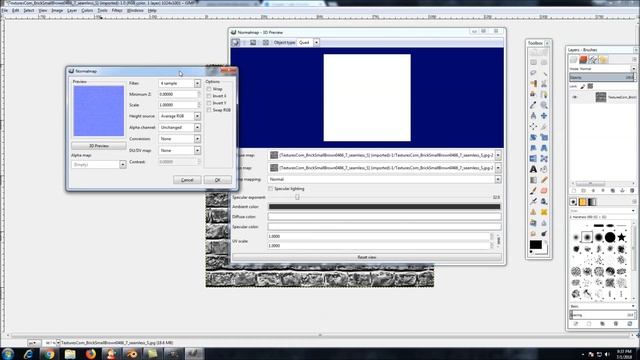Enable the Swap RGB checkbox
The image size is (640, 360).
[209, 110]
